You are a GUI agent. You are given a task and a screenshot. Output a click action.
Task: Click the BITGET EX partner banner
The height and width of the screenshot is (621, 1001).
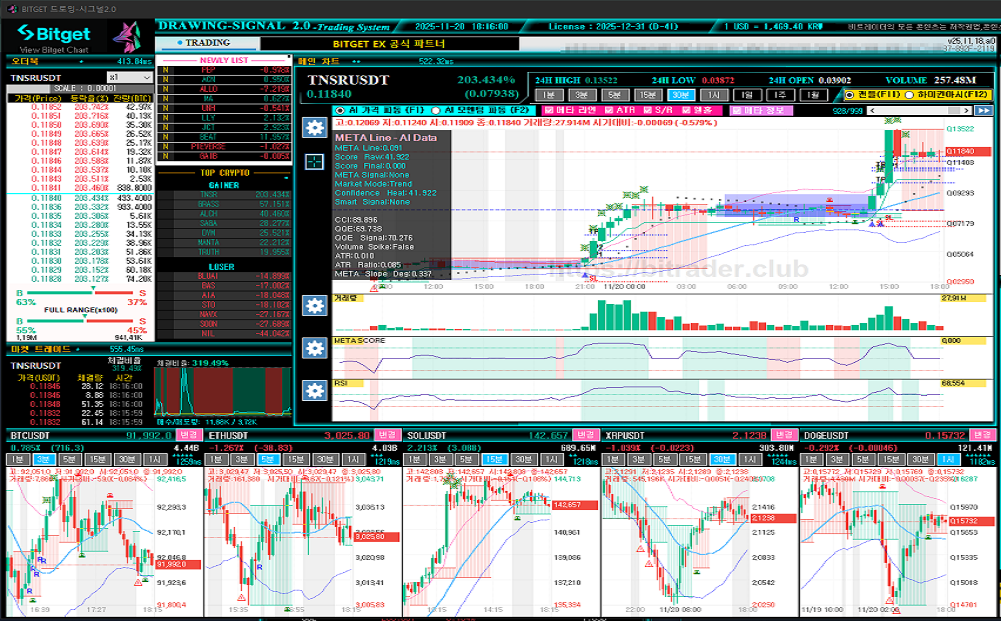click(389, 44)
